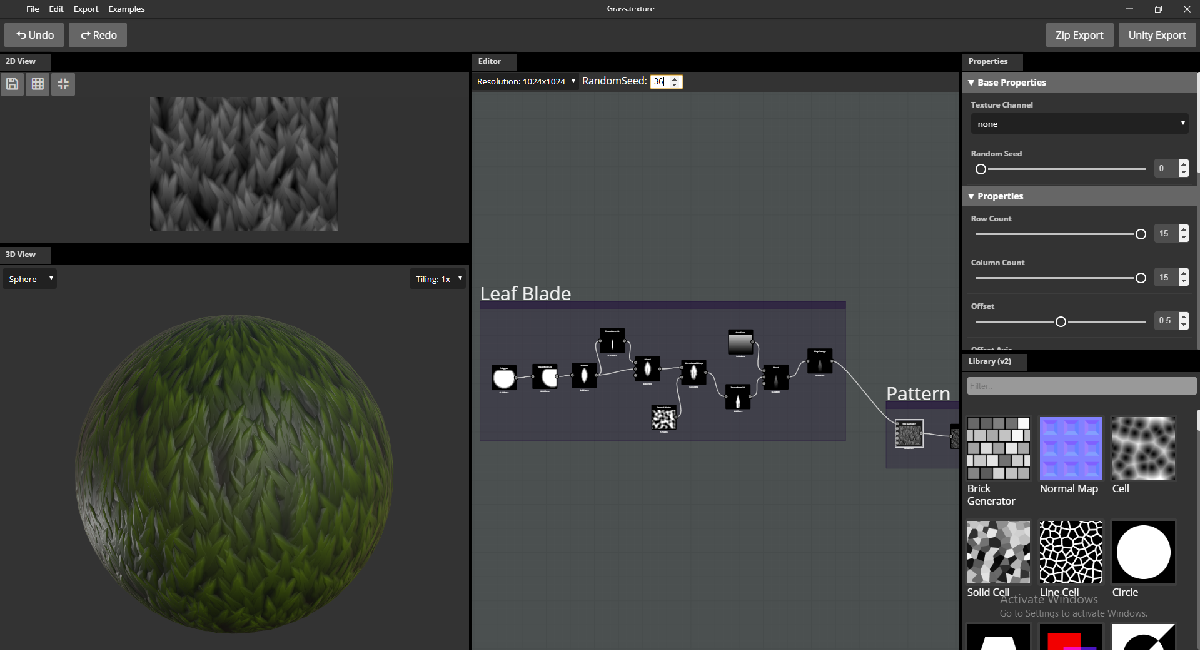Select the Solid Cell library node
Image resolution: width=1200 pixels, height=650 pixels.
(997, 551)
